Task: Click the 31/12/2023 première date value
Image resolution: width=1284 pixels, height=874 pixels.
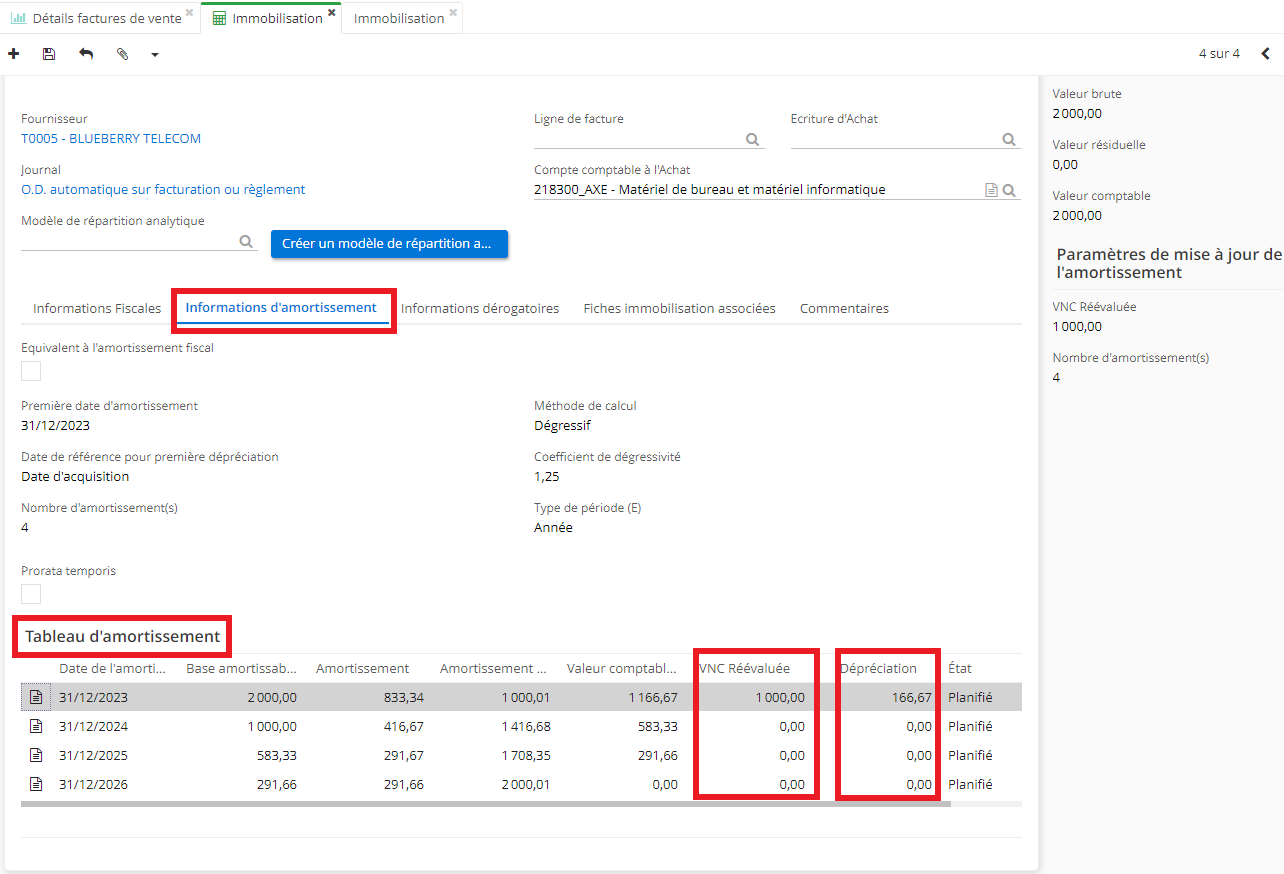Action: tap(56, 425)
